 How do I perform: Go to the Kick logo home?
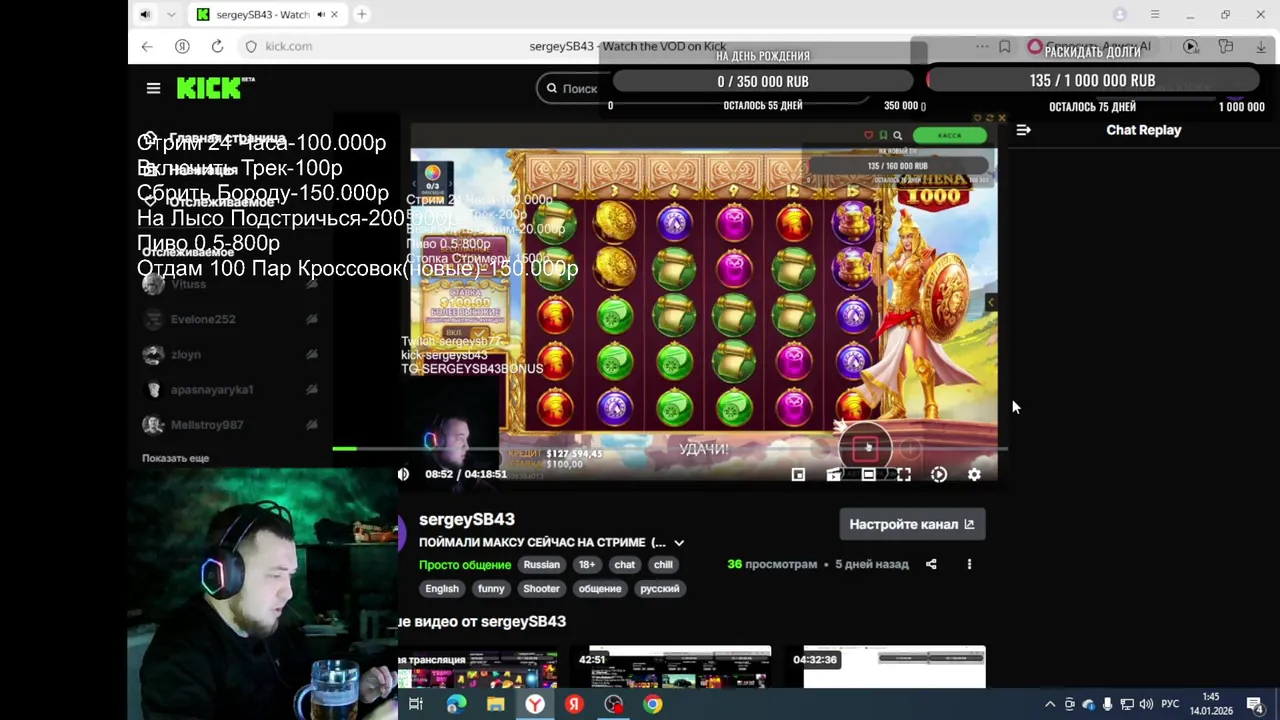pos(215,88)
